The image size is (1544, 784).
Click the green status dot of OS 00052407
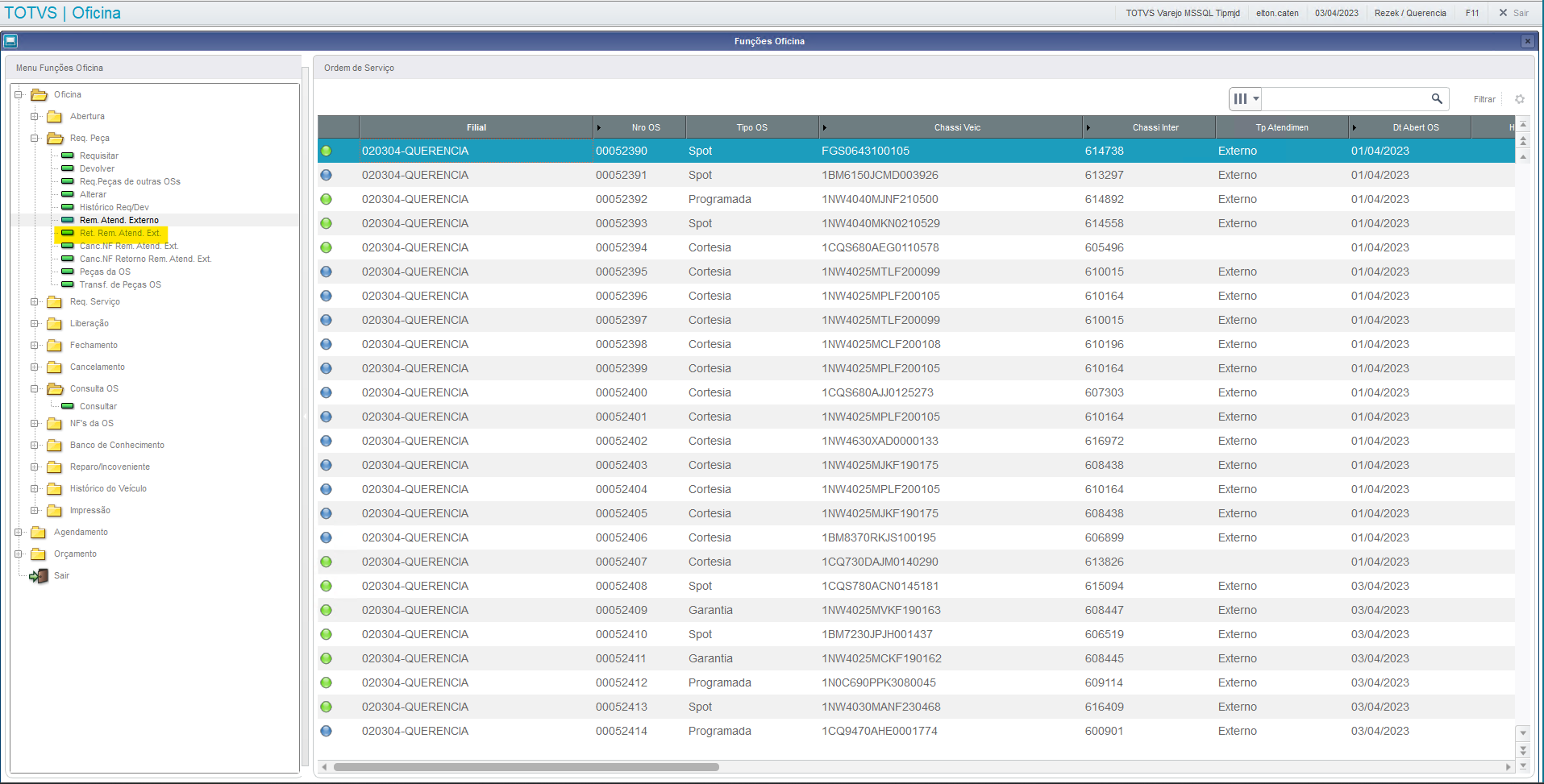pyautogui.click(x=326, y=562)
